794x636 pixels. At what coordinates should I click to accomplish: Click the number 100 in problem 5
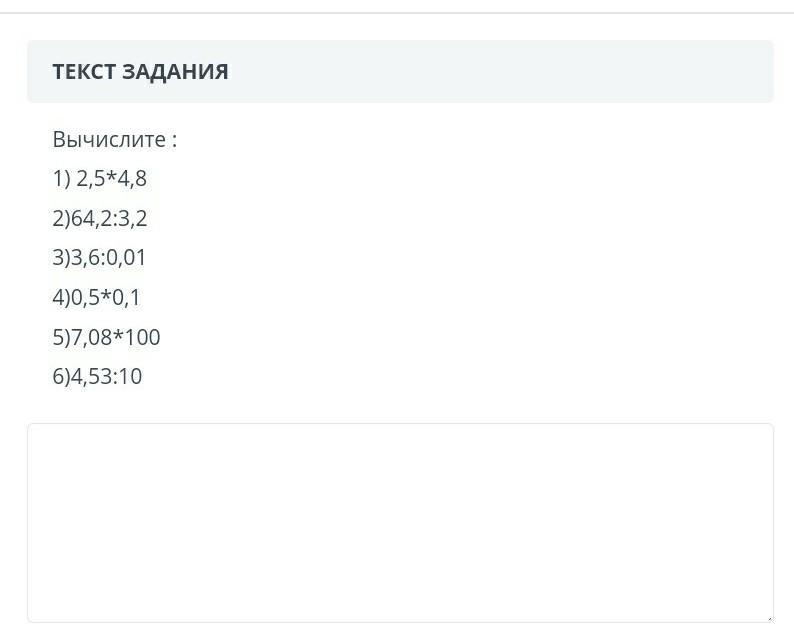[x=142, y=337]
